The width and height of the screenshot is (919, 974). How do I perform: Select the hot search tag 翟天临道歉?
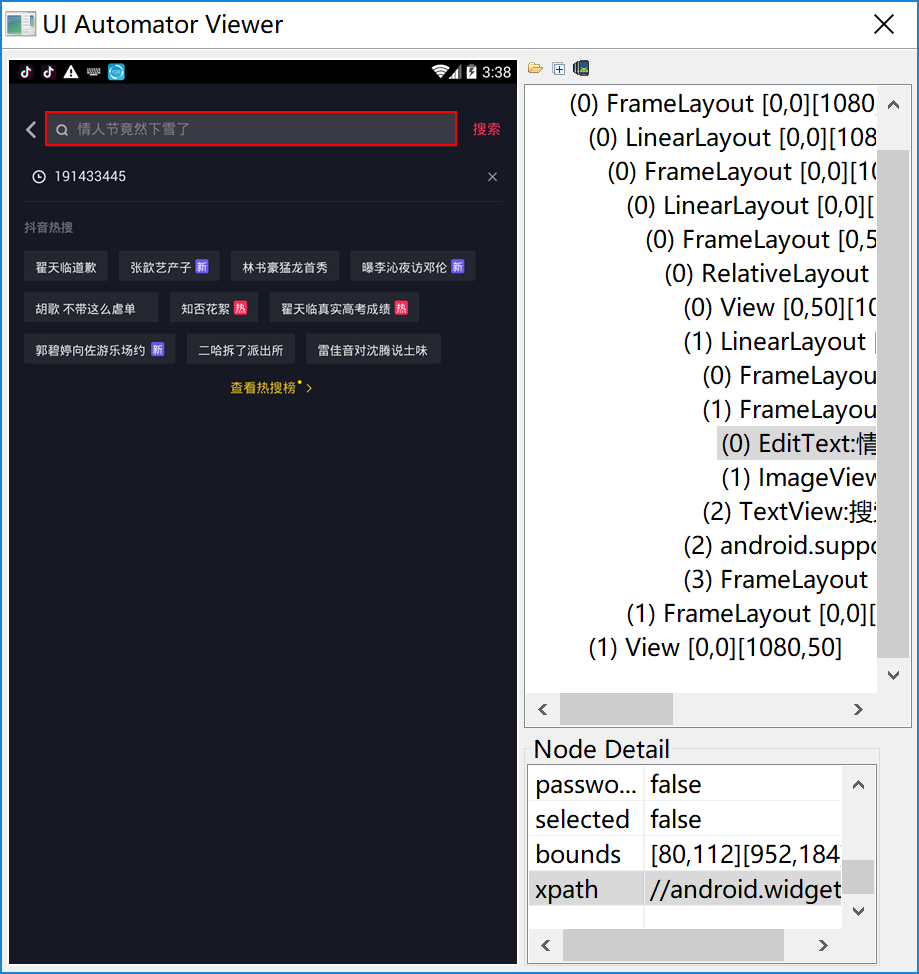point(66,266)
